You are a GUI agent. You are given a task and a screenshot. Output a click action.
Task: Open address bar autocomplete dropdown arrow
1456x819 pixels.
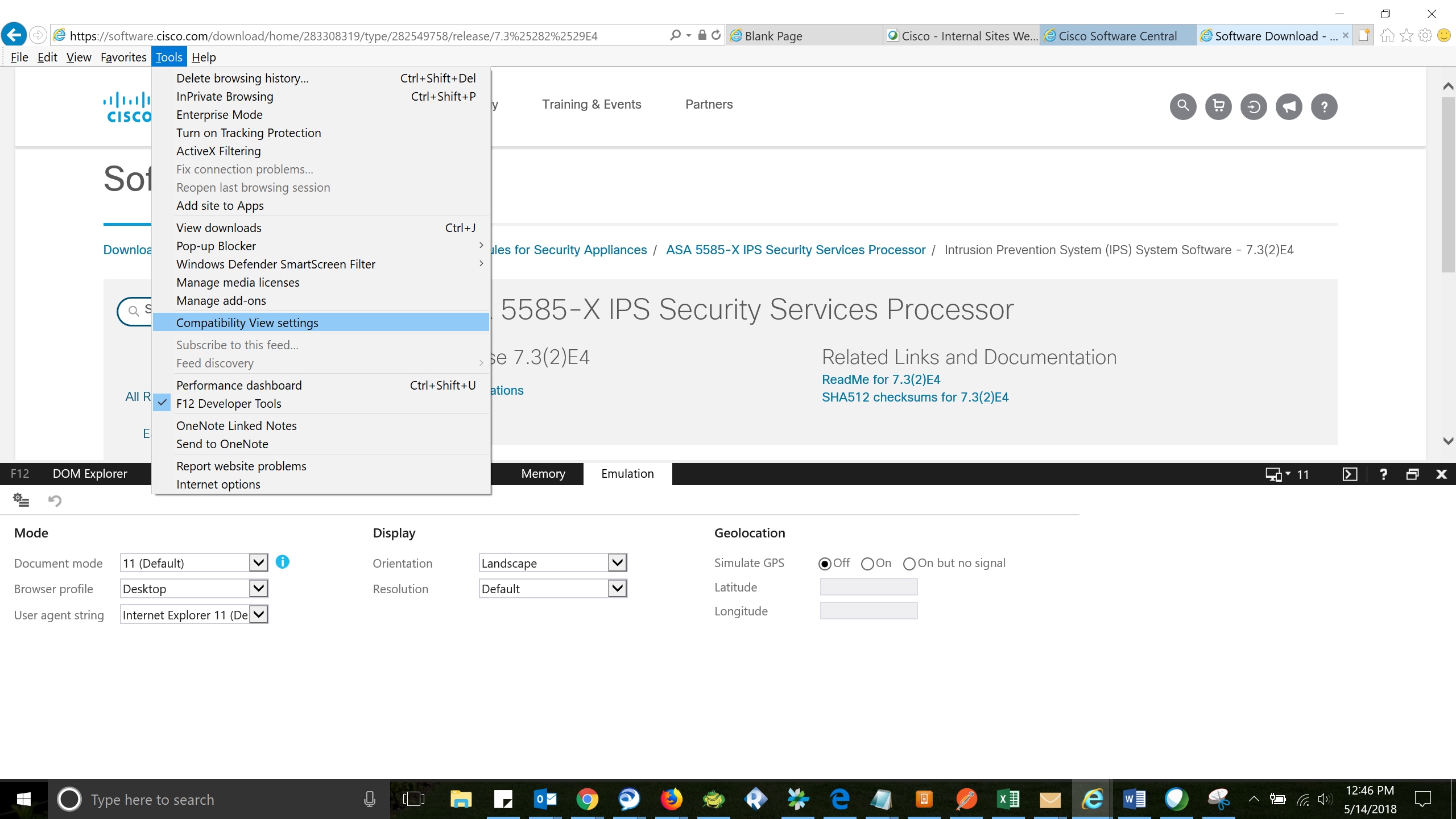pyautogui.click(x=689, y=35)
